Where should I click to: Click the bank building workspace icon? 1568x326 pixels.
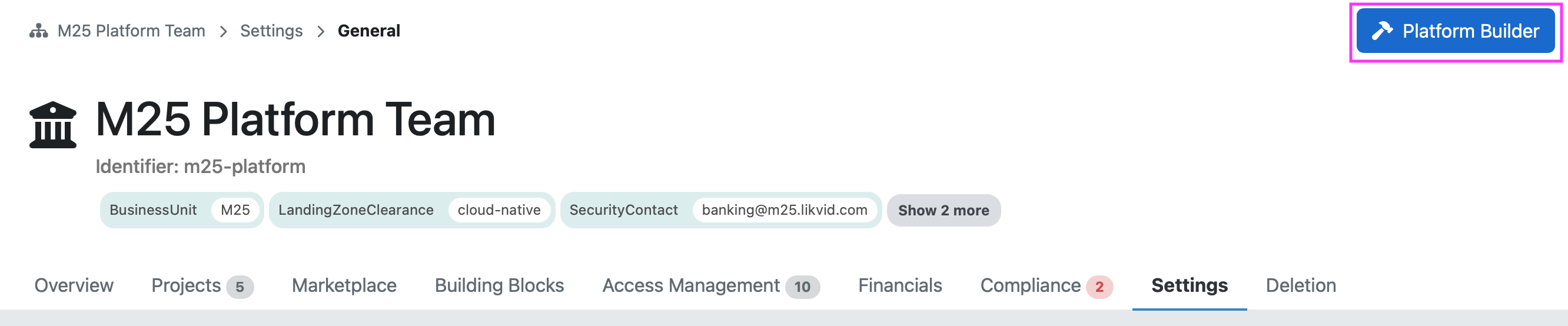point(53,125)
